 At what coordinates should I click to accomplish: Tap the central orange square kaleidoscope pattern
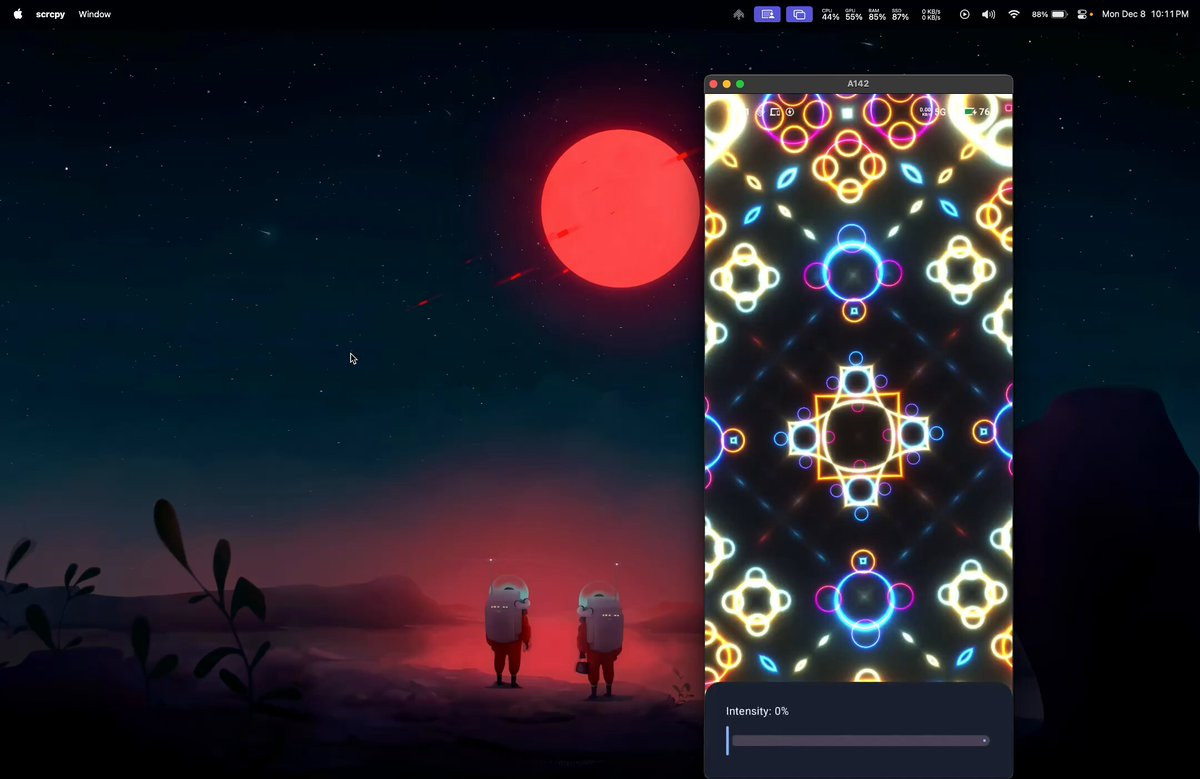[858, 435]
